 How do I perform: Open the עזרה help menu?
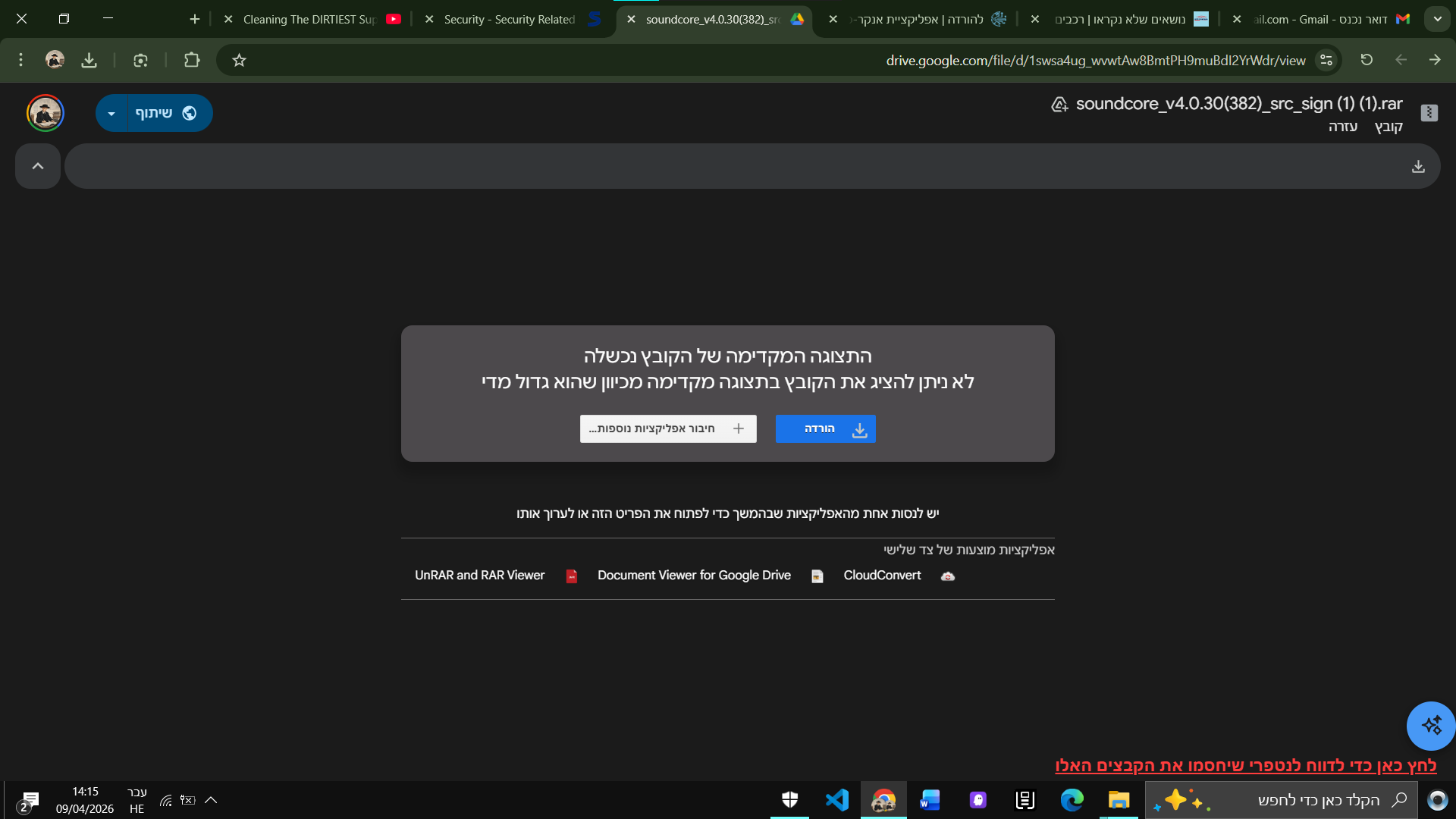[1342, 127]
